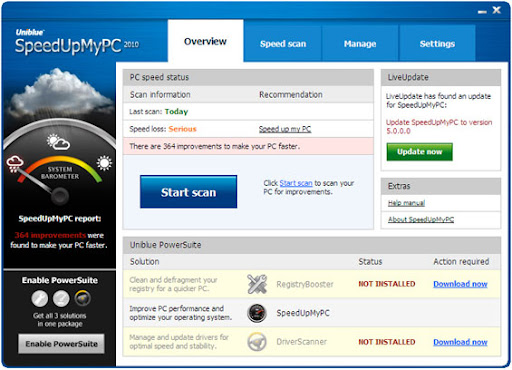Click the Update now button
The height and width of the screenshot is (370, 512).
pos(420,152)
